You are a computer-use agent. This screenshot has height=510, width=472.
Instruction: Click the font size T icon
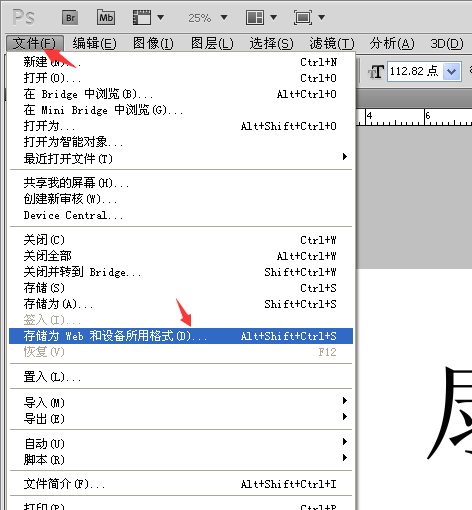[376, 71]
